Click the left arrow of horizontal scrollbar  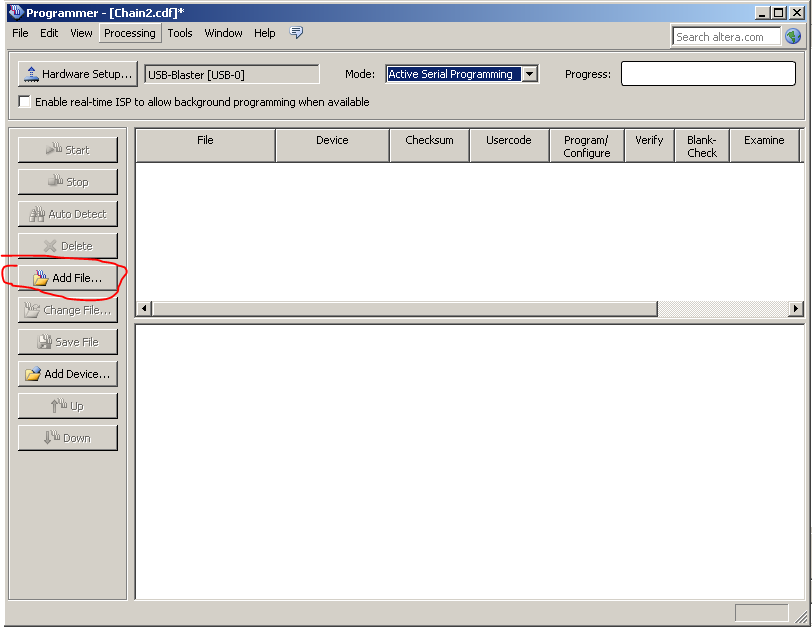pyautogui.click(x=143, y=309)
